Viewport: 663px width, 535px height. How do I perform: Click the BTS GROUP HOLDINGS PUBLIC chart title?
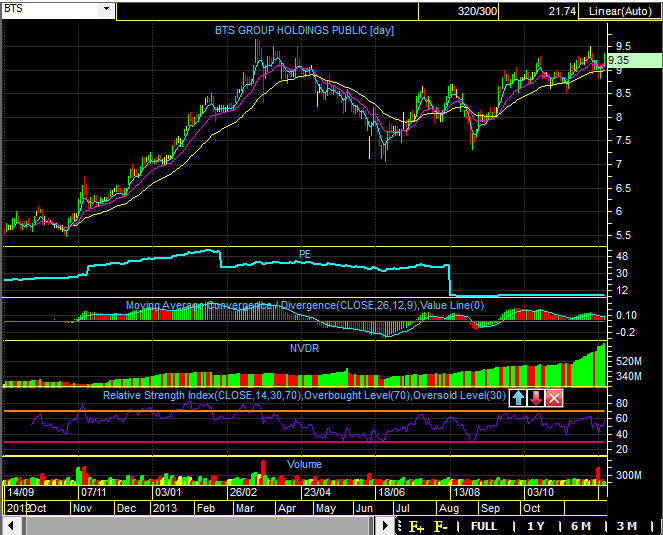[x=305, y=30]
